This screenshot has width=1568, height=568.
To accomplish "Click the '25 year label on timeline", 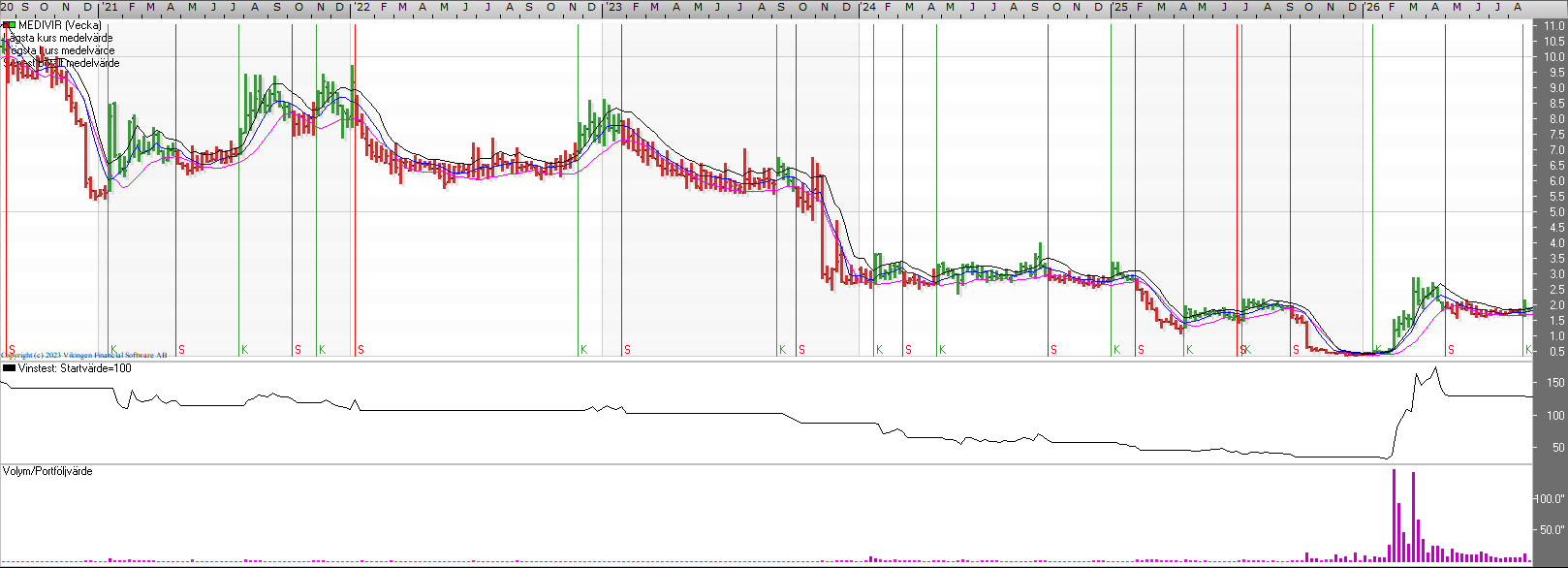I will (1119, 7).
